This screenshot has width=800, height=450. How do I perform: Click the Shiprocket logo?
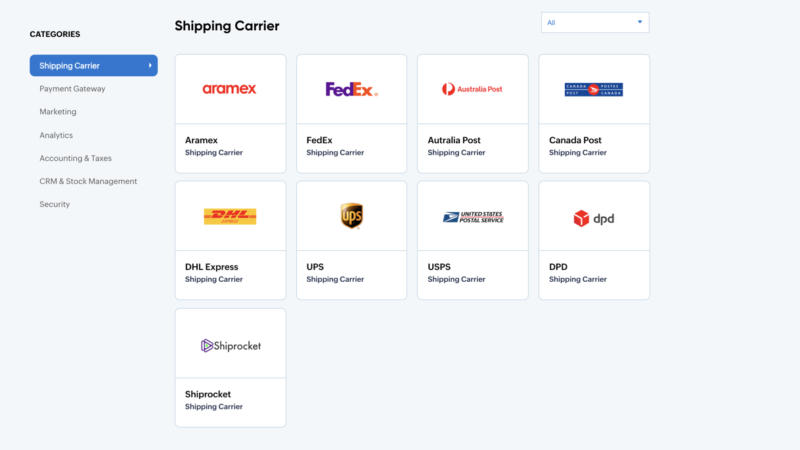click(230, 345)
